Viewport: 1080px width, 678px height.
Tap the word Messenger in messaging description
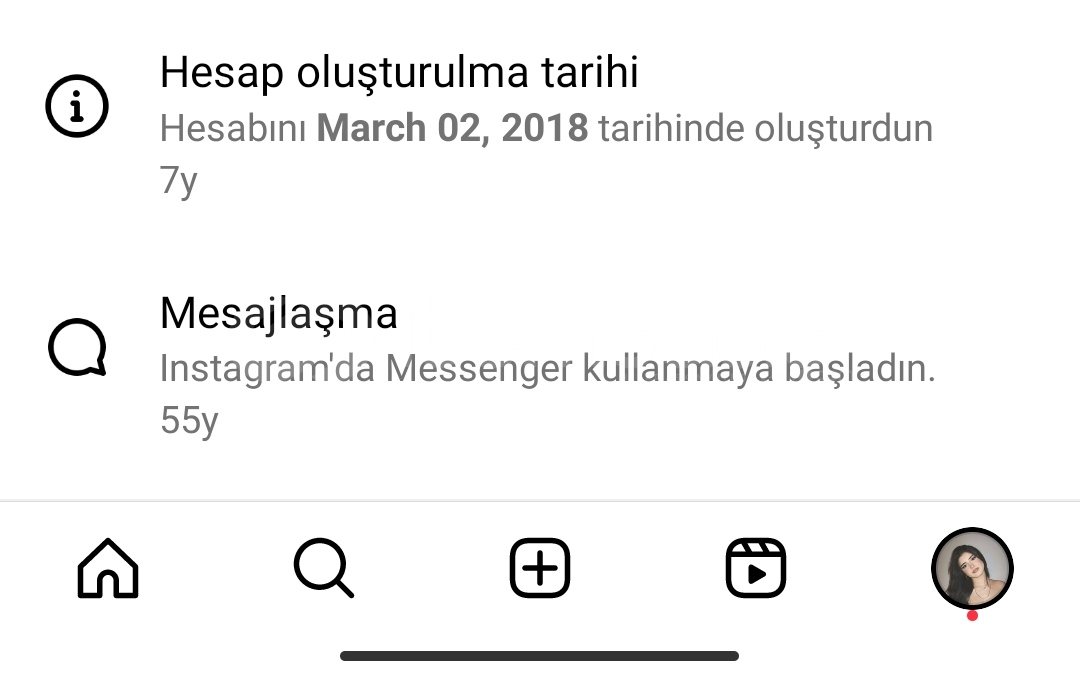tap(479, 369)
